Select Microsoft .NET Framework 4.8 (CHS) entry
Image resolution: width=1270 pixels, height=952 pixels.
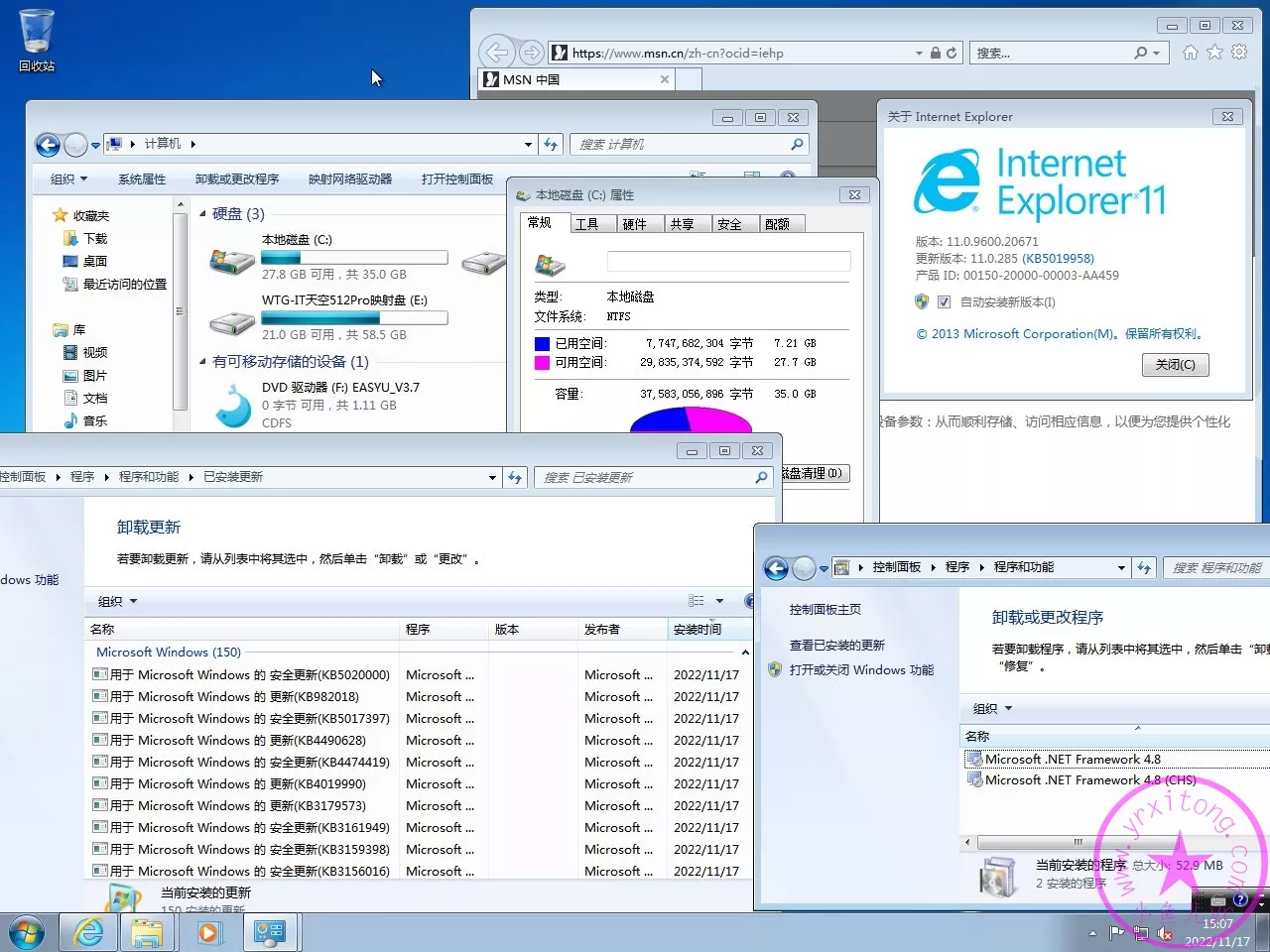[x=1081, y=779]
